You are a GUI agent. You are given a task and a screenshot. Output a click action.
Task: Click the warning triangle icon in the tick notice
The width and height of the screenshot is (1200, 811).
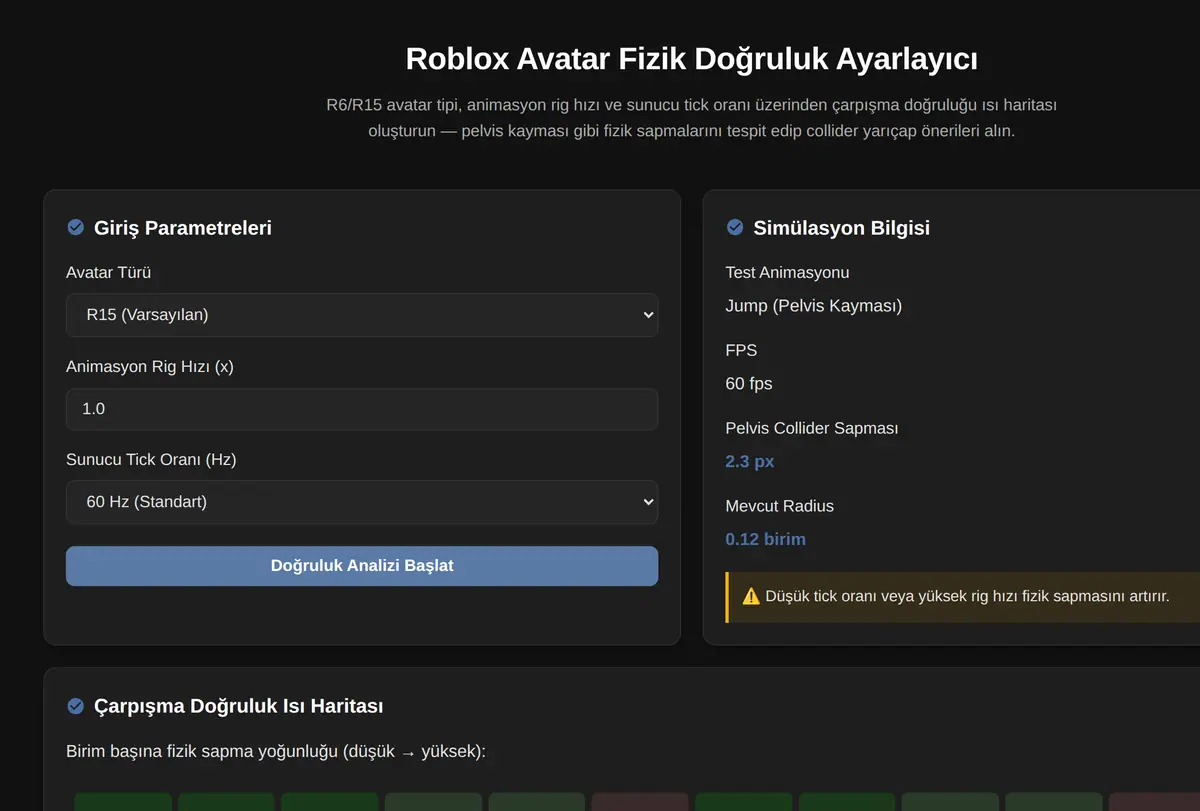click(x=751, y=597)
